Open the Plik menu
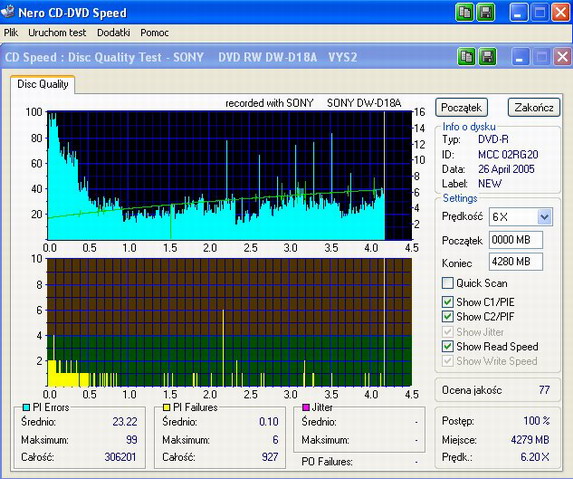 coord(11,33)
